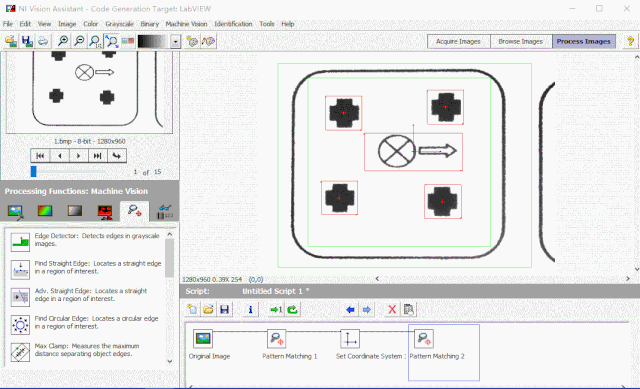Select the Max Clamp function icon
Image resolution: width=640 pixels, height=389 pixels.
click(x=20, y=352)
